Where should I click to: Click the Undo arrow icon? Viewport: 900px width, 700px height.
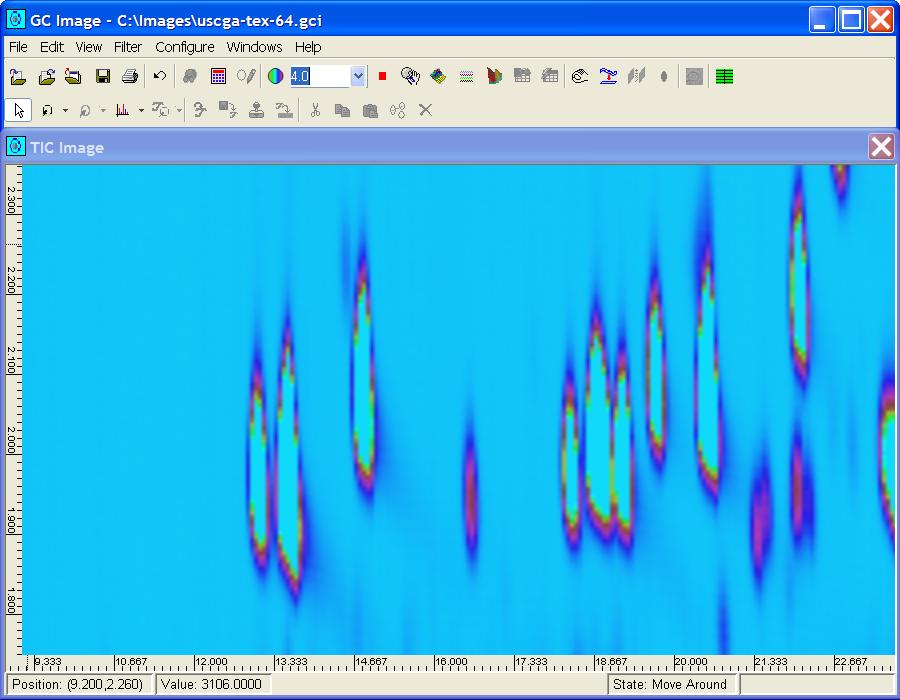click(160, 76)
